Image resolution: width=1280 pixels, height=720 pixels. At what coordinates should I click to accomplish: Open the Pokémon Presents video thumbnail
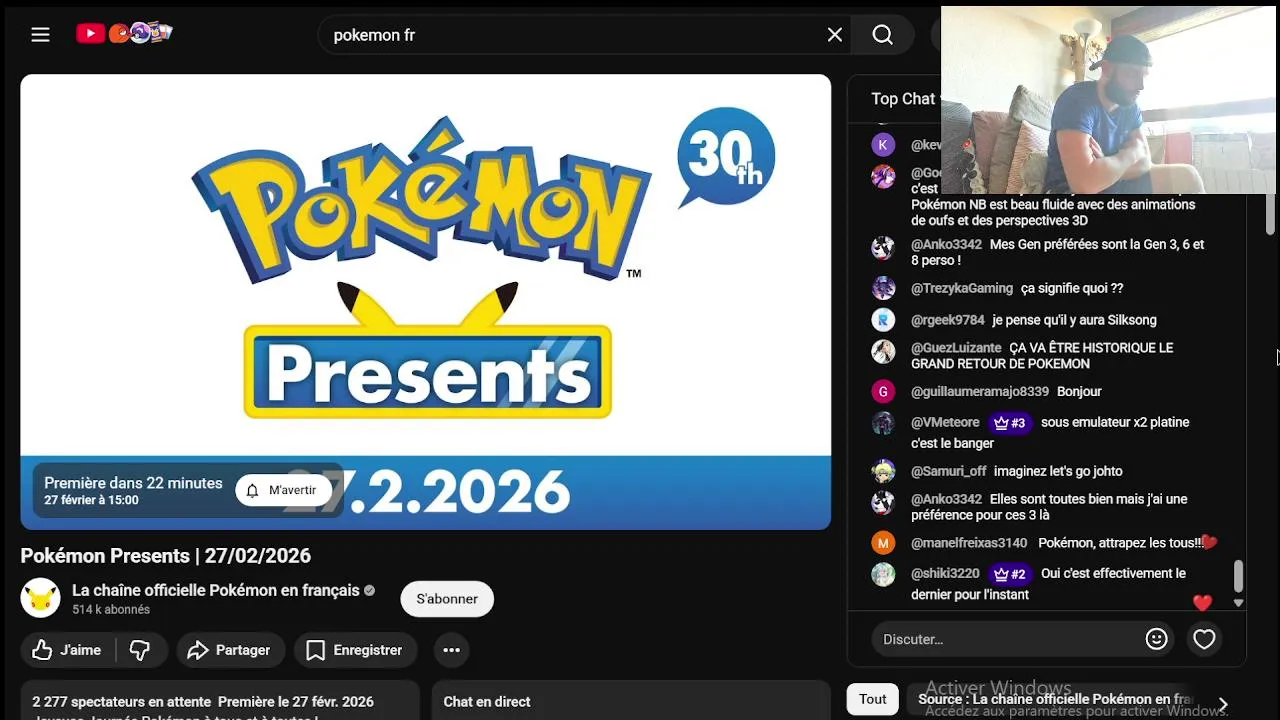coord(425,301)
